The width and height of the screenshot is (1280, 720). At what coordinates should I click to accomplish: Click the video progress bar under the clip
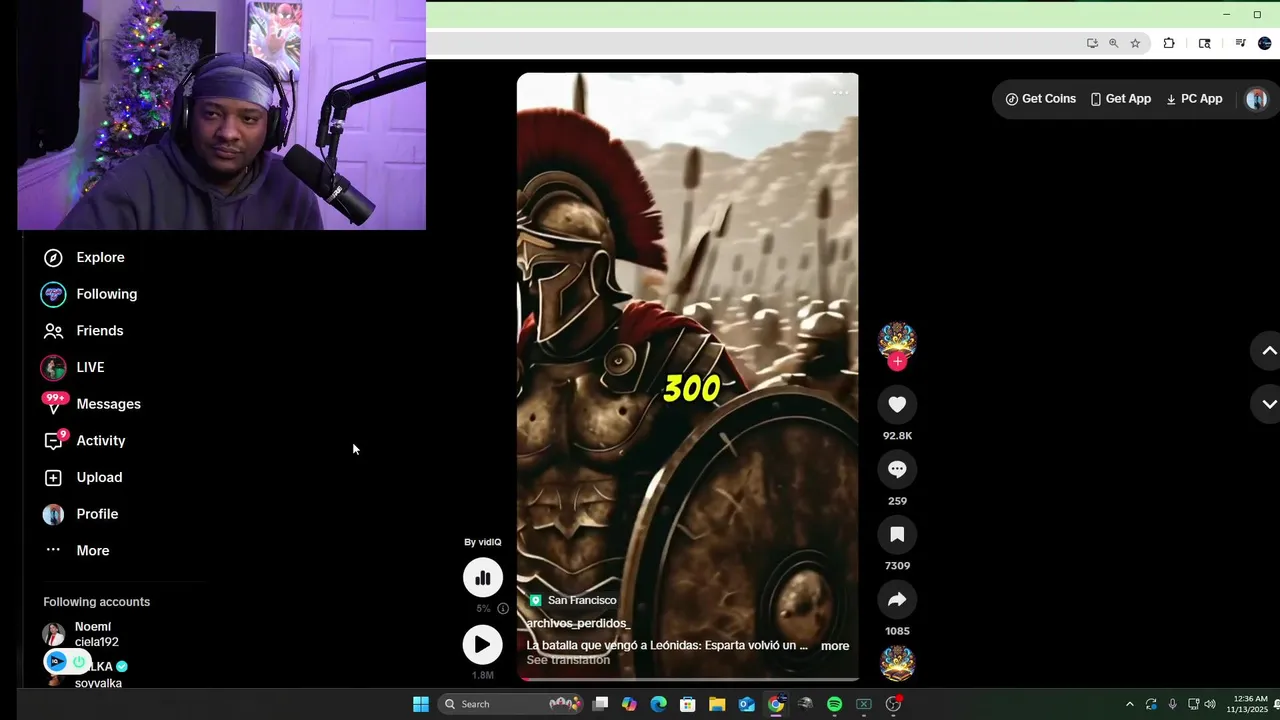tap(687, 679)
